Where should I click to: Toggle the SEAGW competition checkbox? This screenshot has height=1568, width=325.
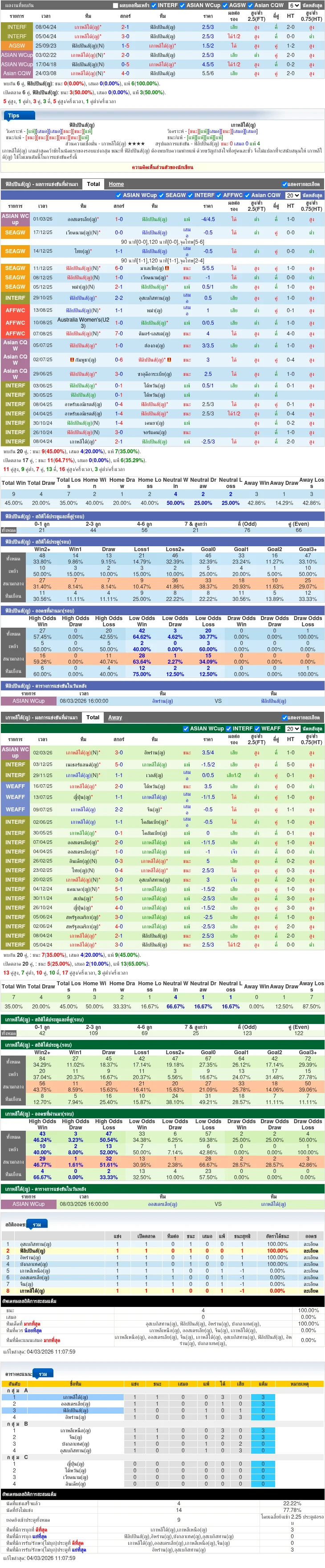162,195
